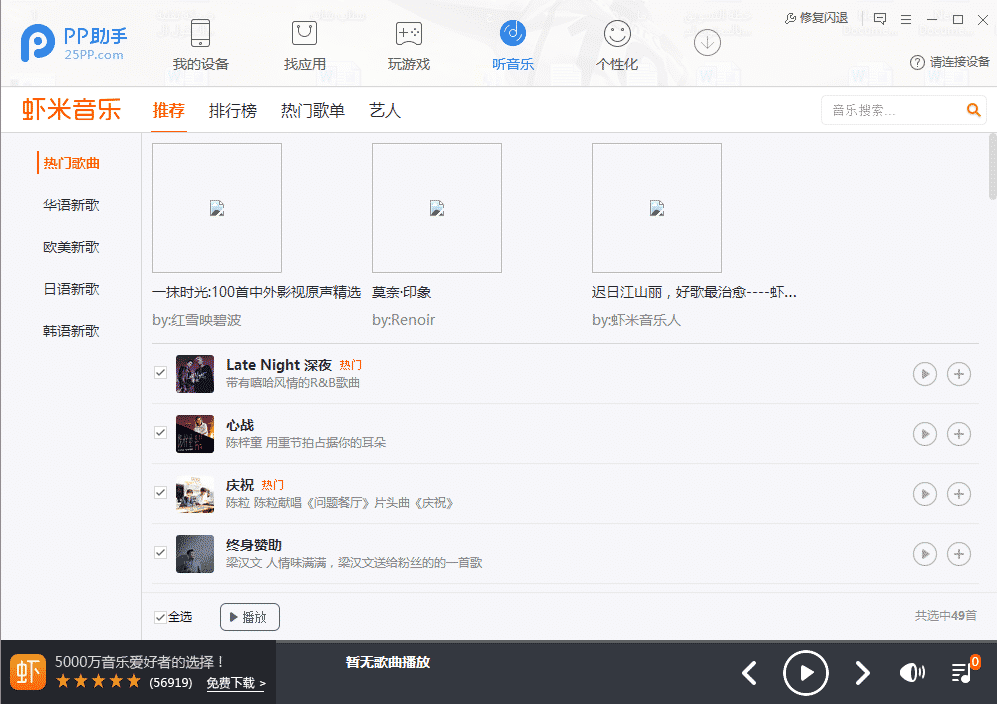This screenshot has width=997, height=704.
Task: Click the author text by:红雪映碧波
Action: pyautogui.click(x=196, y=320)
